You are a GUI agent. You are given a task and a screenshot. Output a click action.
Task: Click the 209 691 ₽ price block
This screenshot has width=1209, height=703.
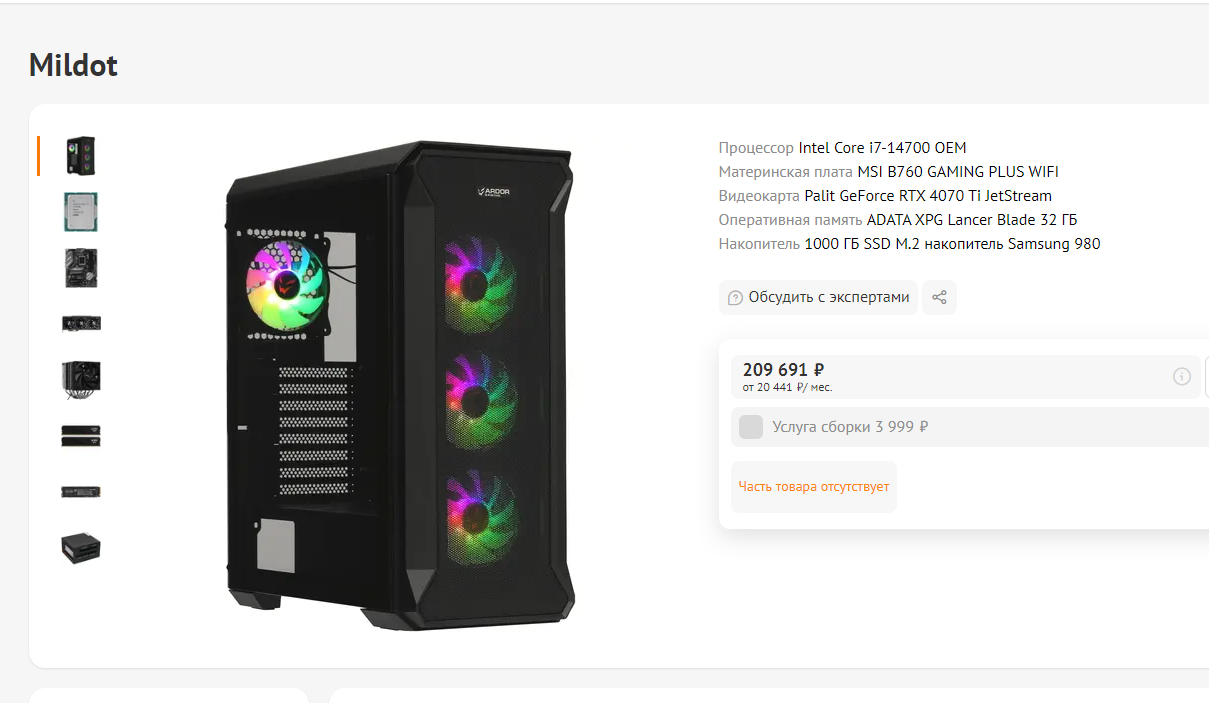coord(966,377)
